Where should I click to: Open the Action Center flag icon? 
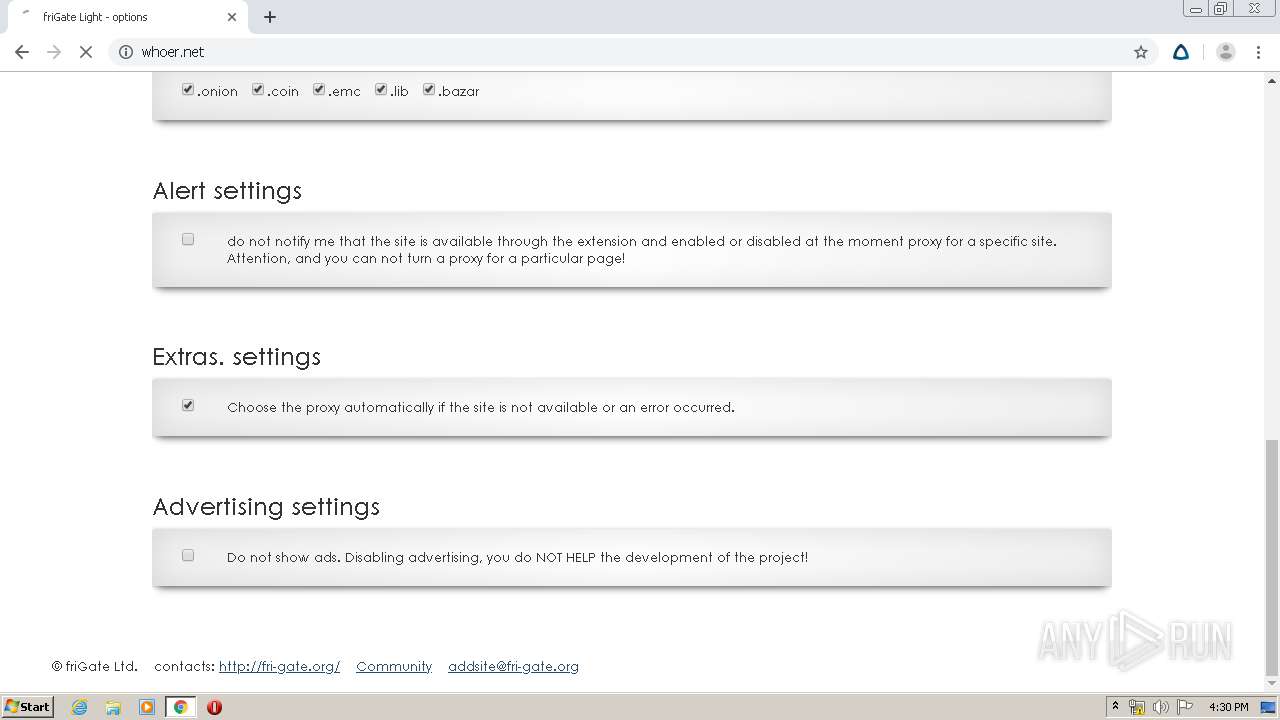point(1185,707)
